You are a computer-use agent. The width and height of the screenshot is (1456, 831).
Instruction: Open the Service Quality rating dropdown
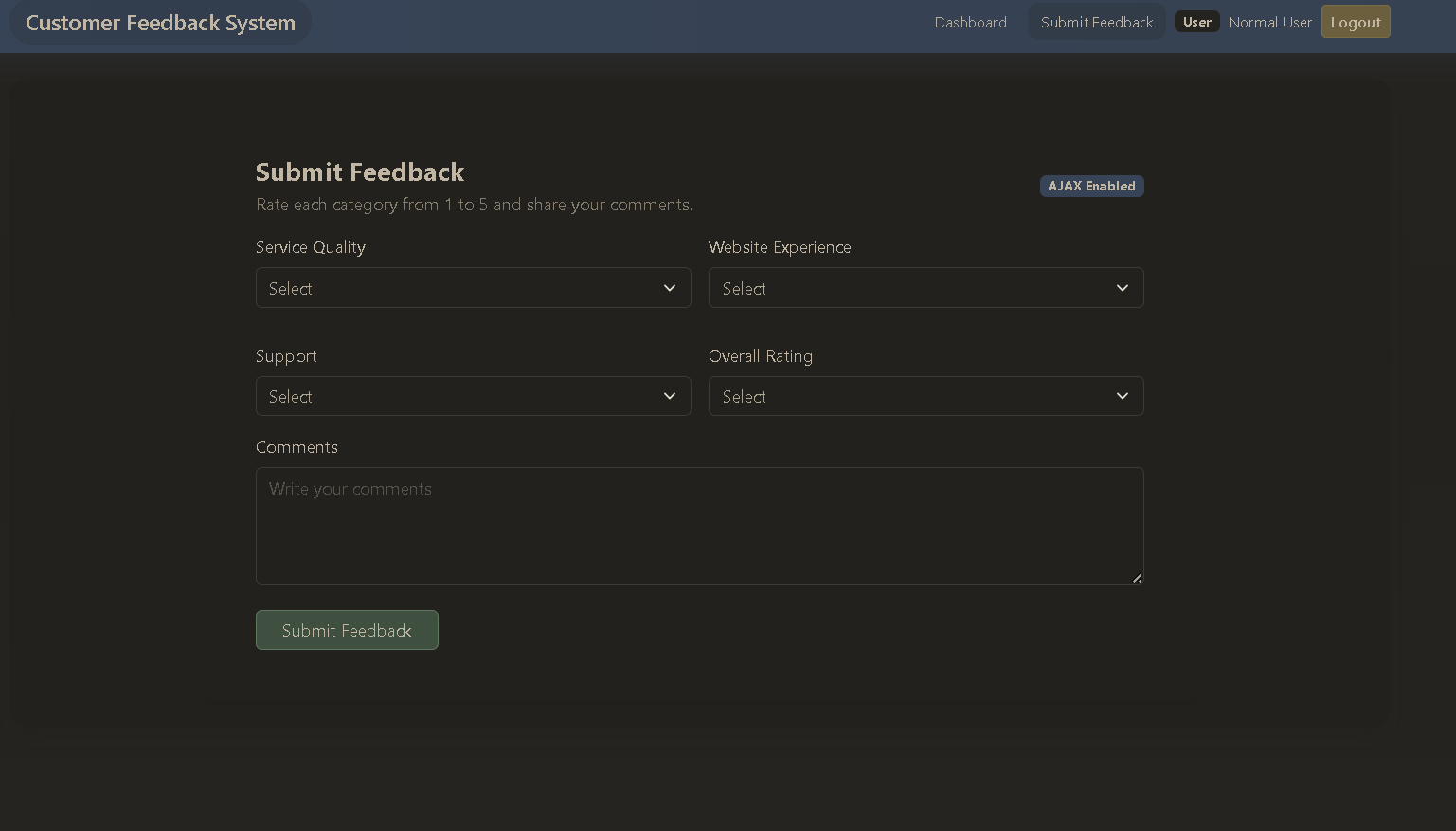pyautogui.click(x=473, y=288)
